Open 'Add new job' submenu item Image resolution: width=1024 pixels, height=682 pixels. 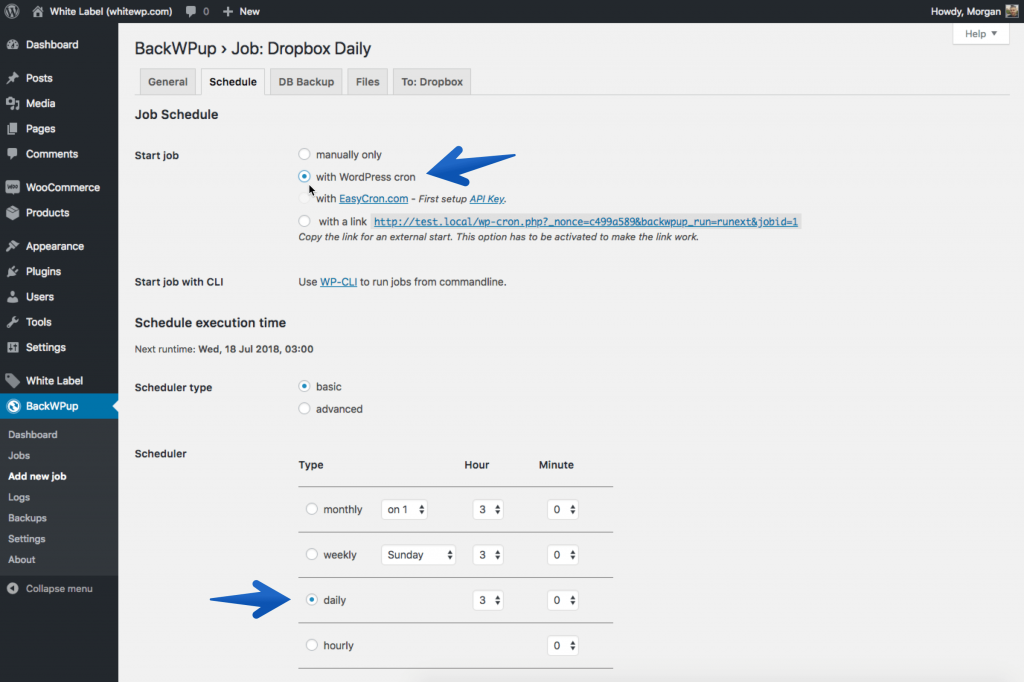[37, 476]
